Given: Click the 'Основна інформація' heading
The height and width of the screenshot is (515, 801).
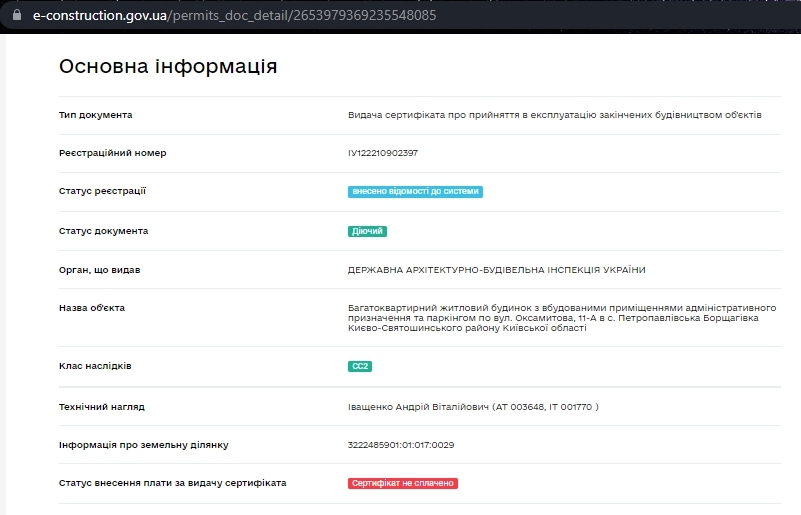Looking at the screenshot, I should coord(168,66).
